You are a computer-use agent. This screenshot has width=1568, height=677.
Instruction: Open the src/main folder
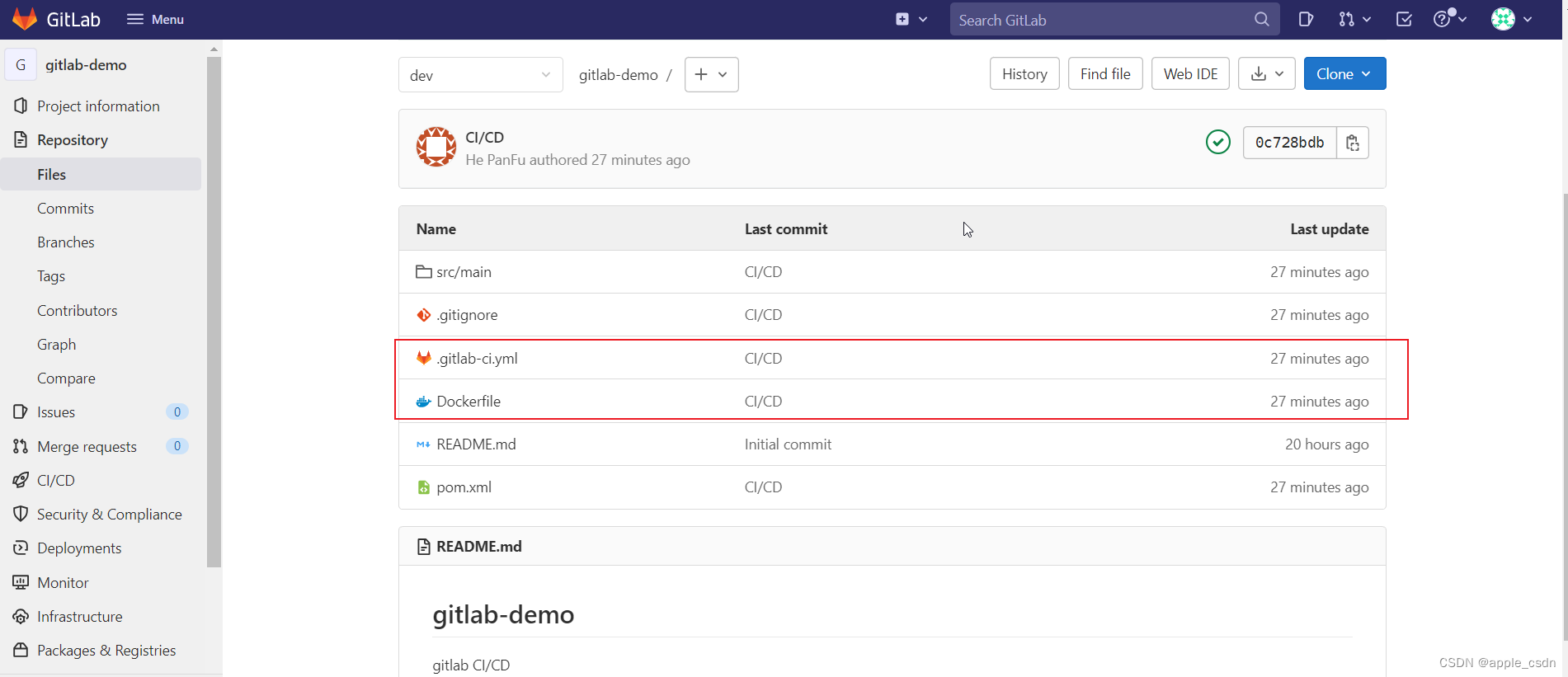pos(464,272)
